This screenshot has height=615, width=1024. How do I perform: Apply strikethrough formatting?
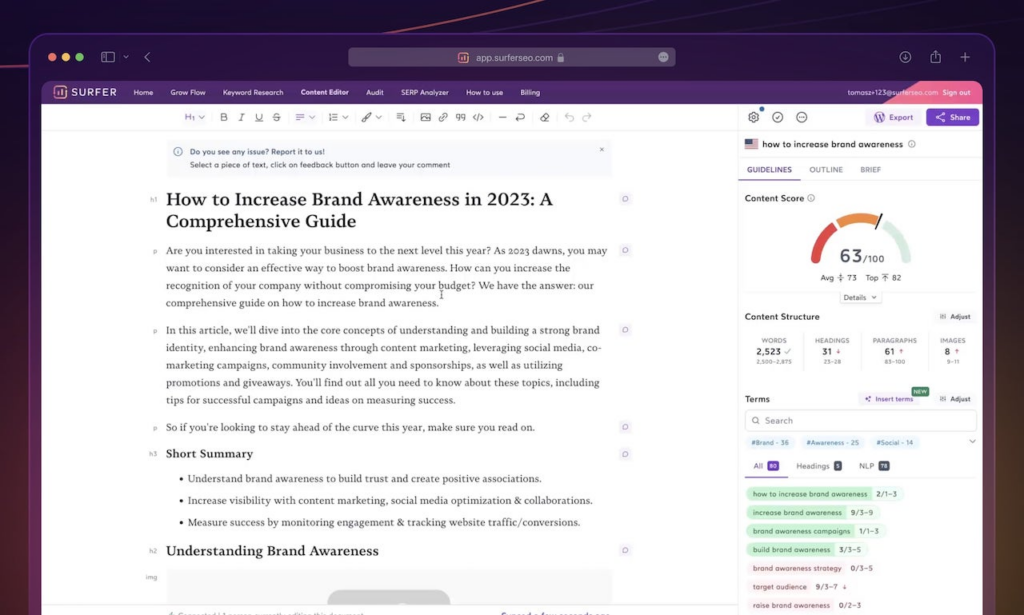[x=276, y=118]
